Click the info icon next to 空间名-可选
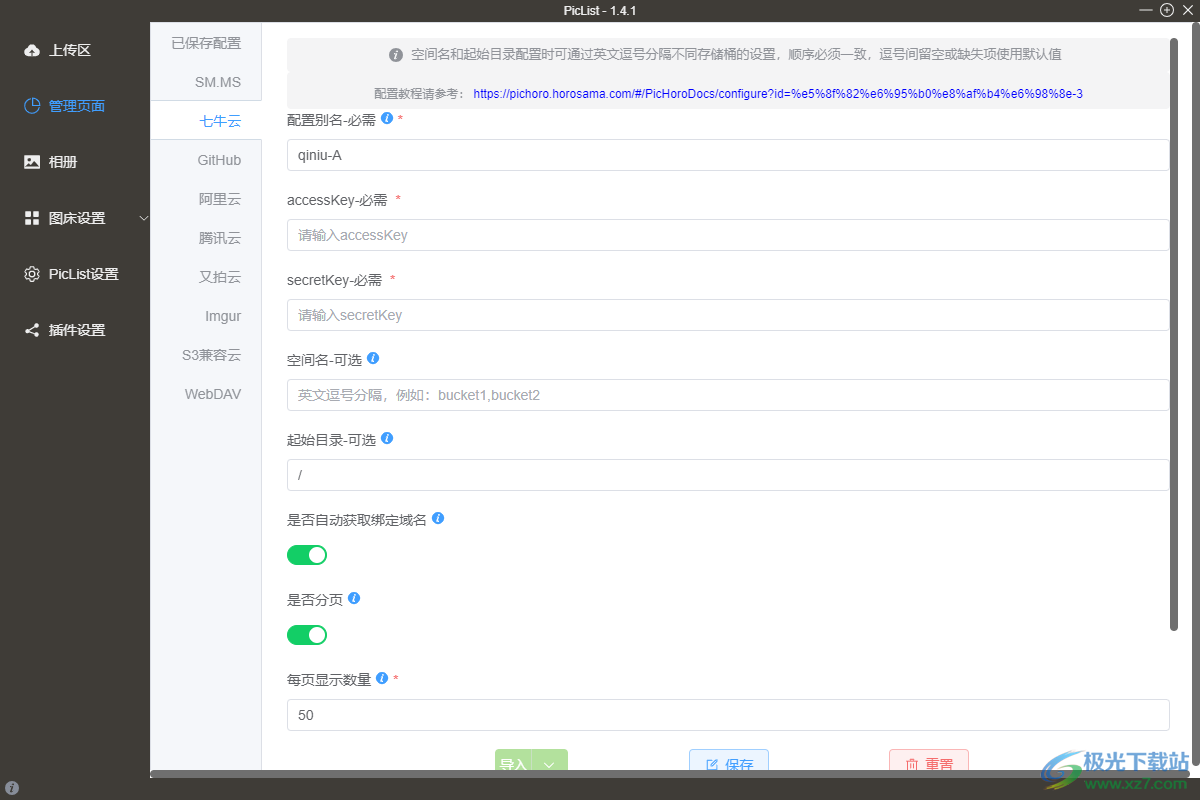Image resolution: width=1200 pixels, height=800 pixels. click(x=372, y=358)
